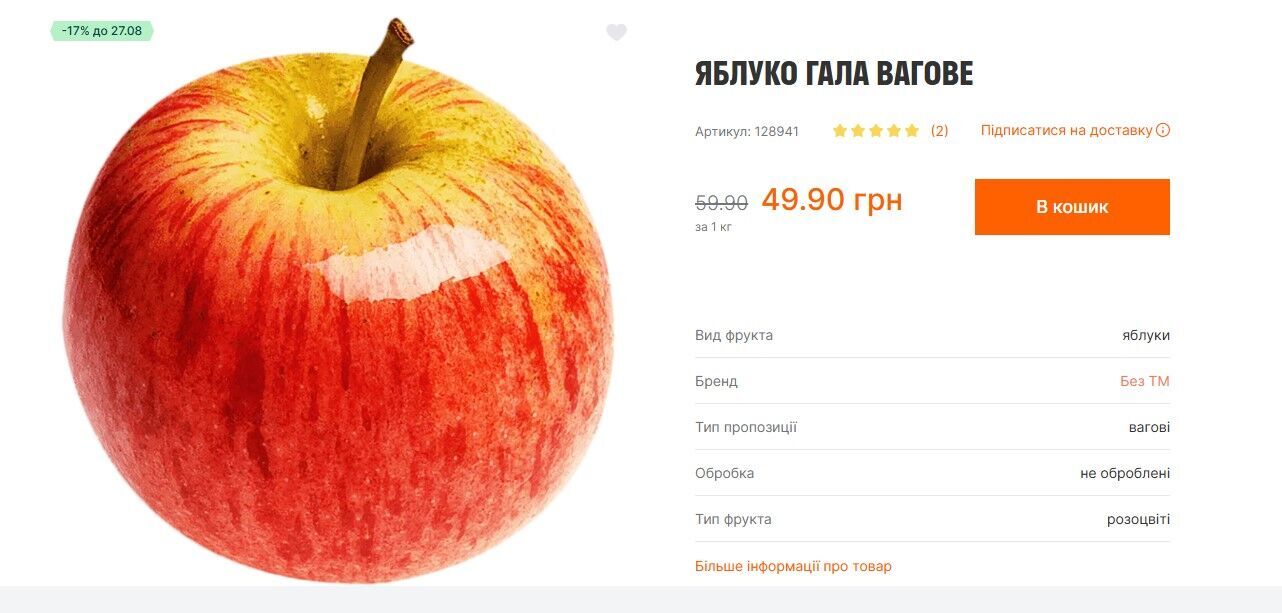1282x613 pixels.
Task: Click the -17% до 27.08 discount badge
Action: coord(102,31)
